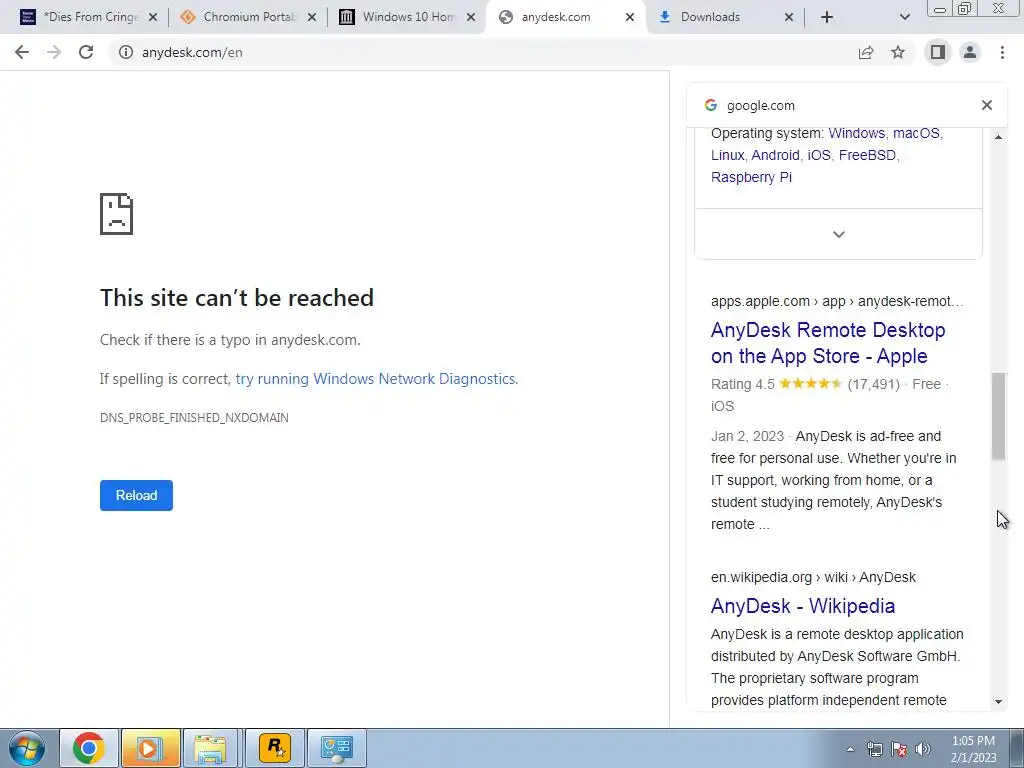Close the anydesk.com tab
Viewport: 1024px width, 768px height.
[x=630, y=17]
